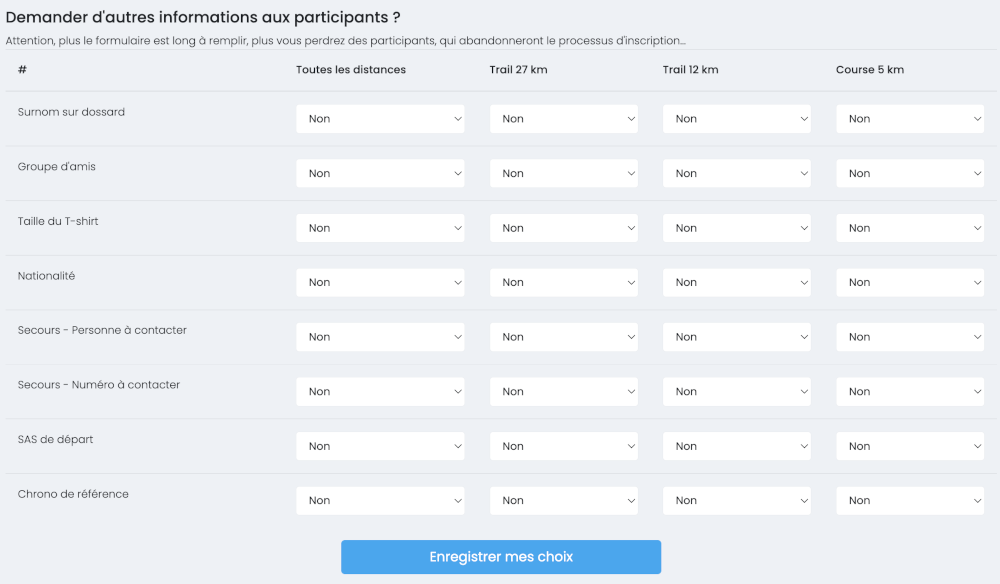Image resolution: width=1000 pixels, height=584 pixels.
Task: Open Nationalité dropdown for Course 5 km
Action: (910, 283)
